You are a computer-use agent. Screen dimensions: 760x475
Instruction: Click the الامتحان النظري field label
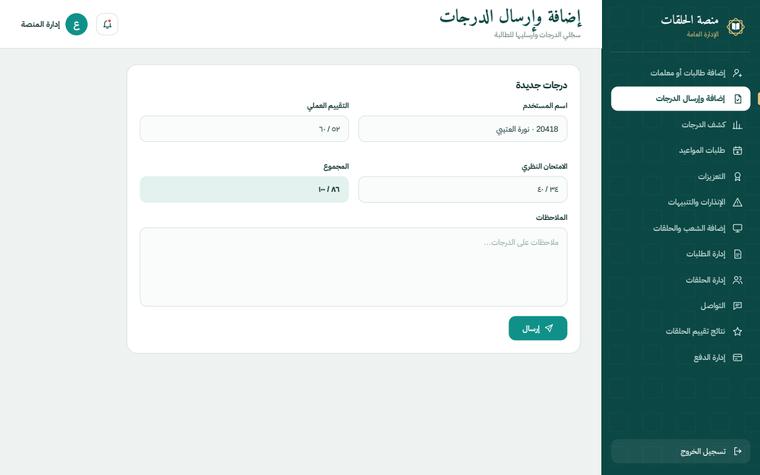[544, 167]
